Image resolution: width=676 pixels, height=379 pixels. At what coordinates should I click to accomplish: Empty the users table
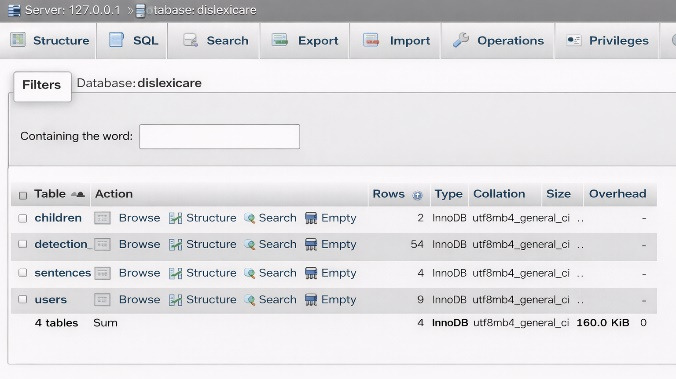pos(338,300)
